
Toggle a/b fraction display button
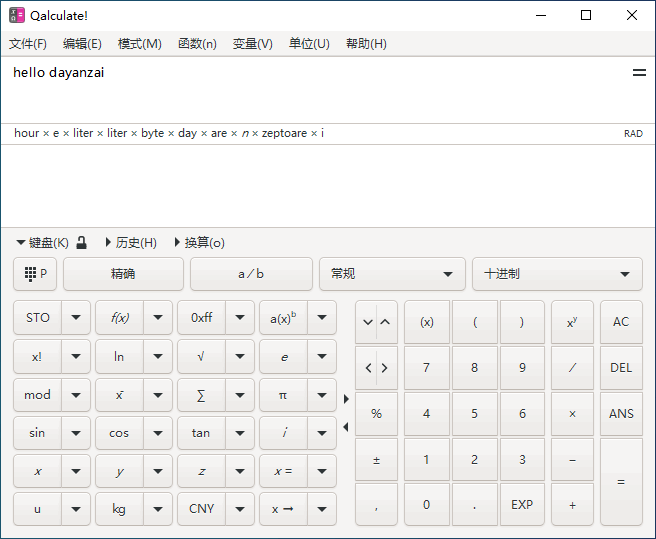pos(251,274)
